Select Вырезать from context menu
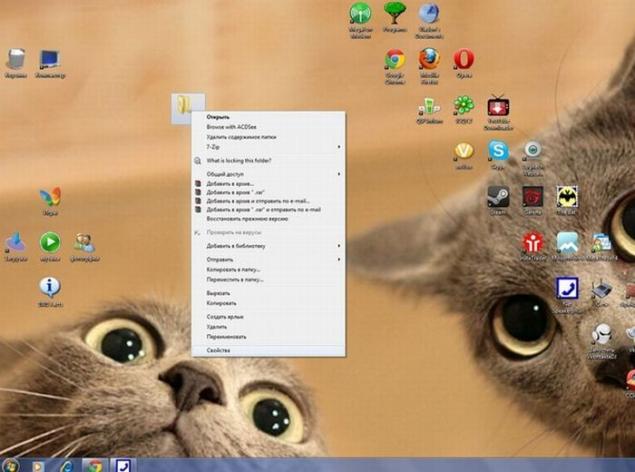The height and width of the screenshot is (472, 635). (268, 293)
